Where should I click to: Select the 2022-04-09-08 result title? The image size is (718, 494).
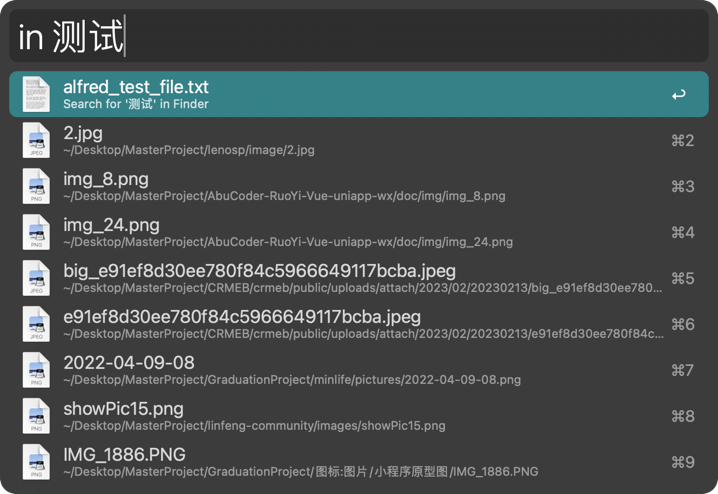coord(129,362)
